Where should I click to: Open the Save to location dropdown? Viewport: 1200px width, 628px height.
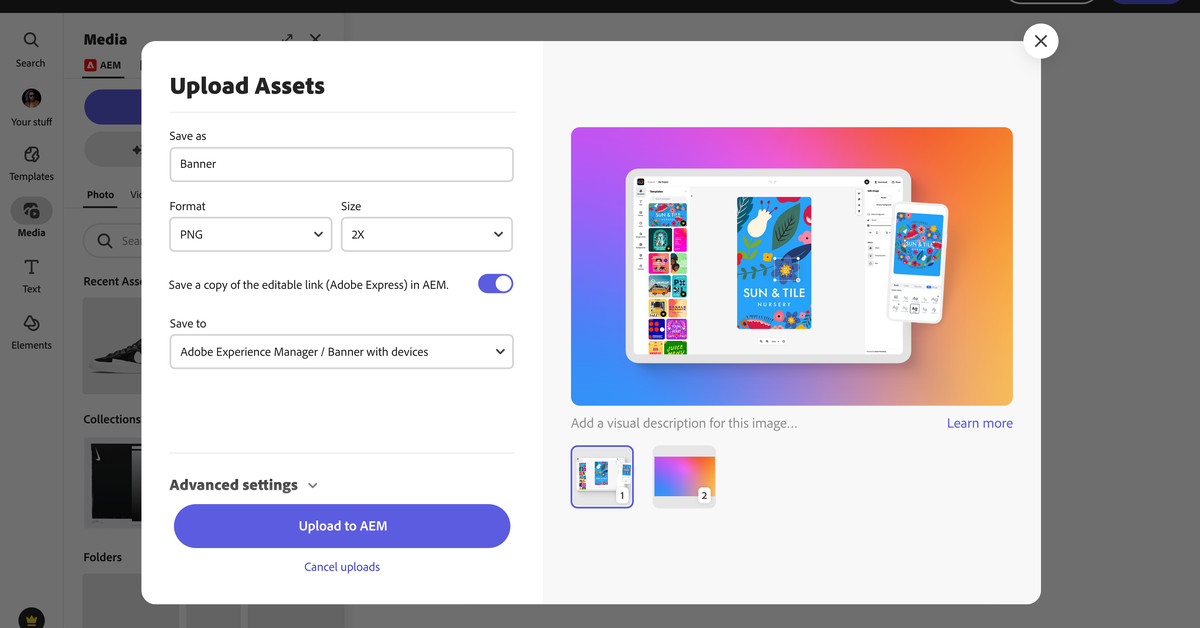coord(342,352)
